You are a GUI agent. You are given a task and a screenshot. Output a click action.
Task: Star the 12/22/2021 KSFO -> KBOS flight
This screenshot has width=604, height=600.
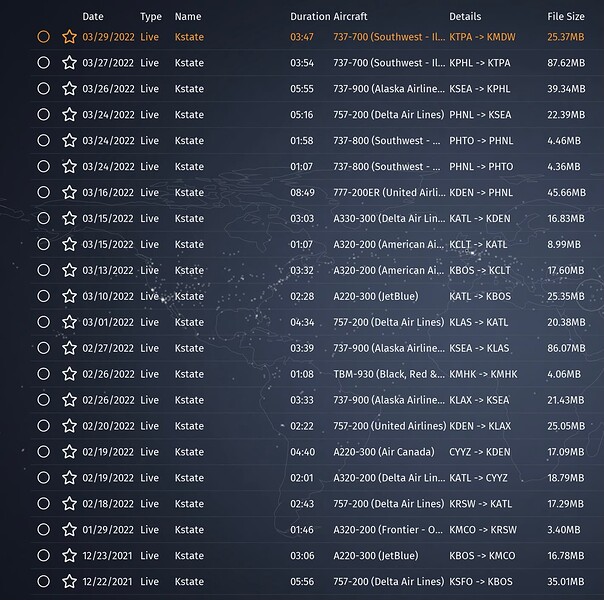(69, 582)
